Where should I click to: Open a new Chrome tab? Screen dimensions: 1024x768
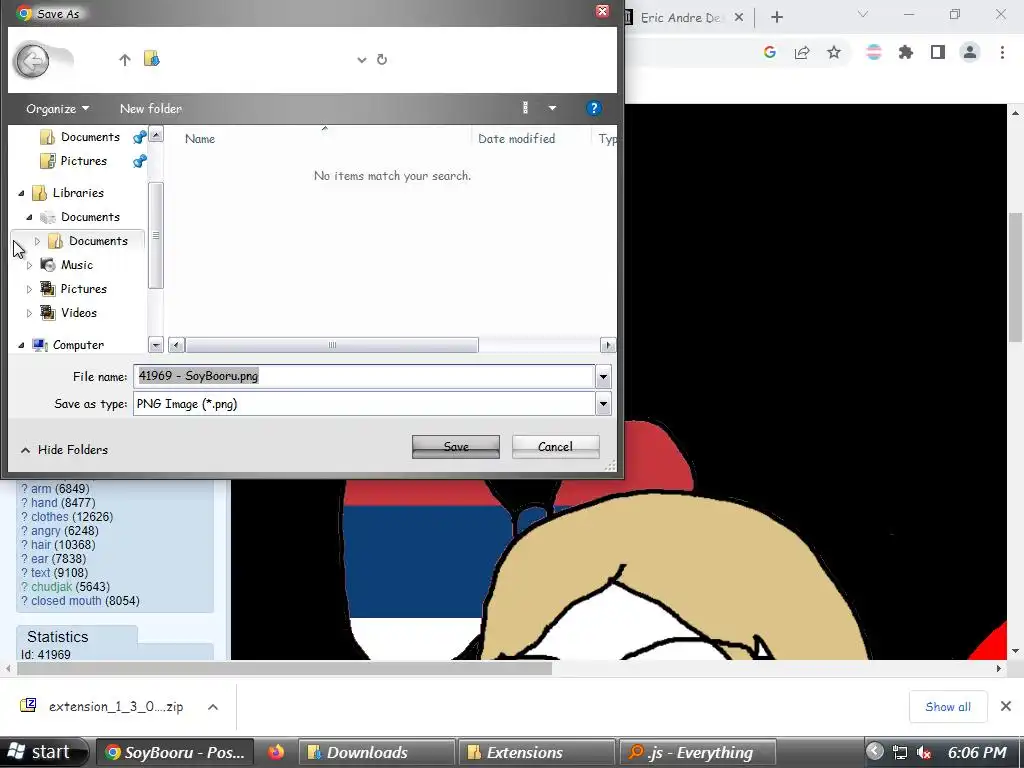tap(776, 18)
